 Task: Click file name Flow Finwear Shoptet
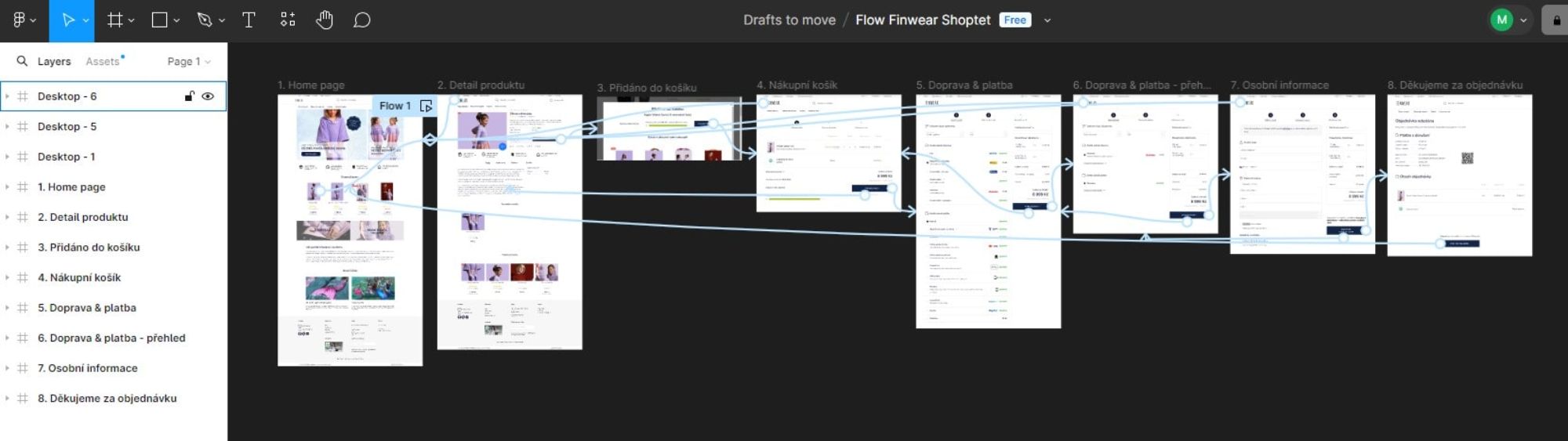[923, 20]
